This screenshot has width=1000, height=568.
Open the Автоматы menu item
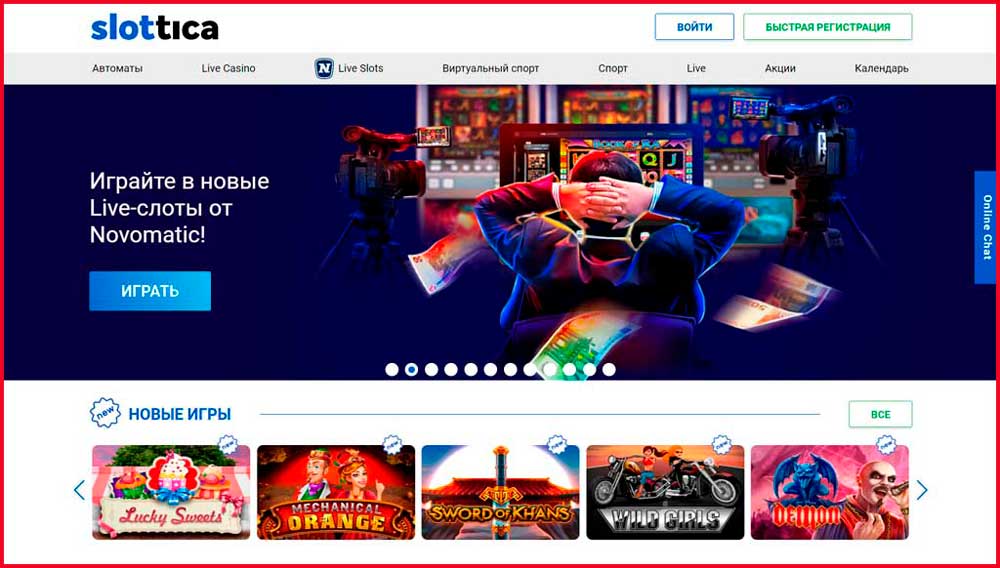point(117,68)
